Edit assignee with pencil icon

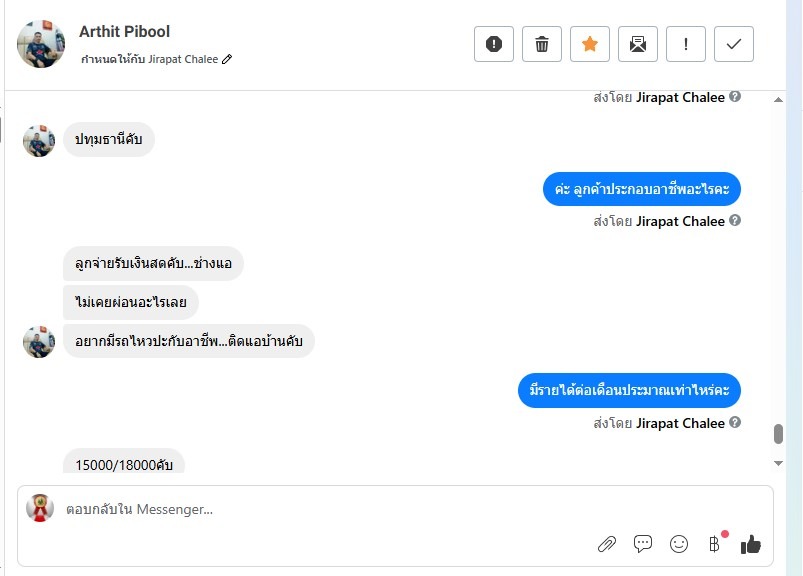[227, 60]
